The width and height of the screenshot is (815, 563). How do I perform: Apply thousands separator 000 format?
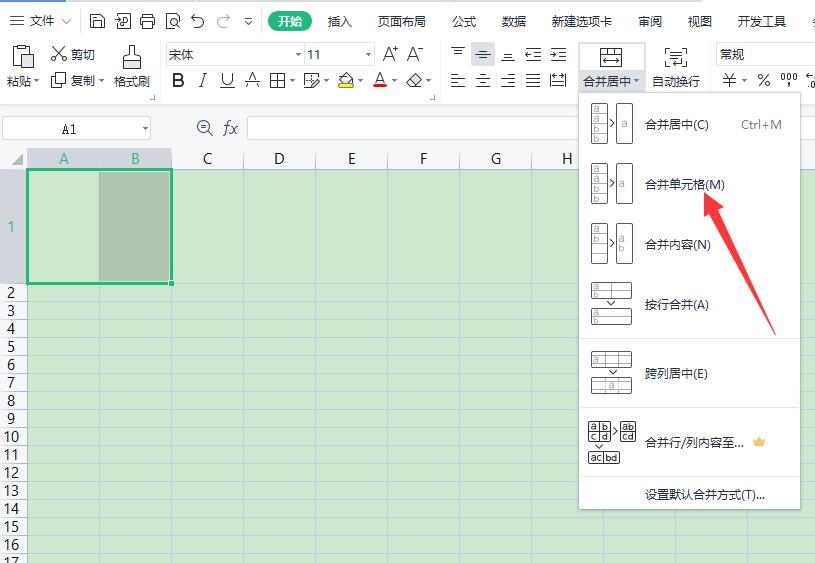pyautogui.click(x=788, y=80)
